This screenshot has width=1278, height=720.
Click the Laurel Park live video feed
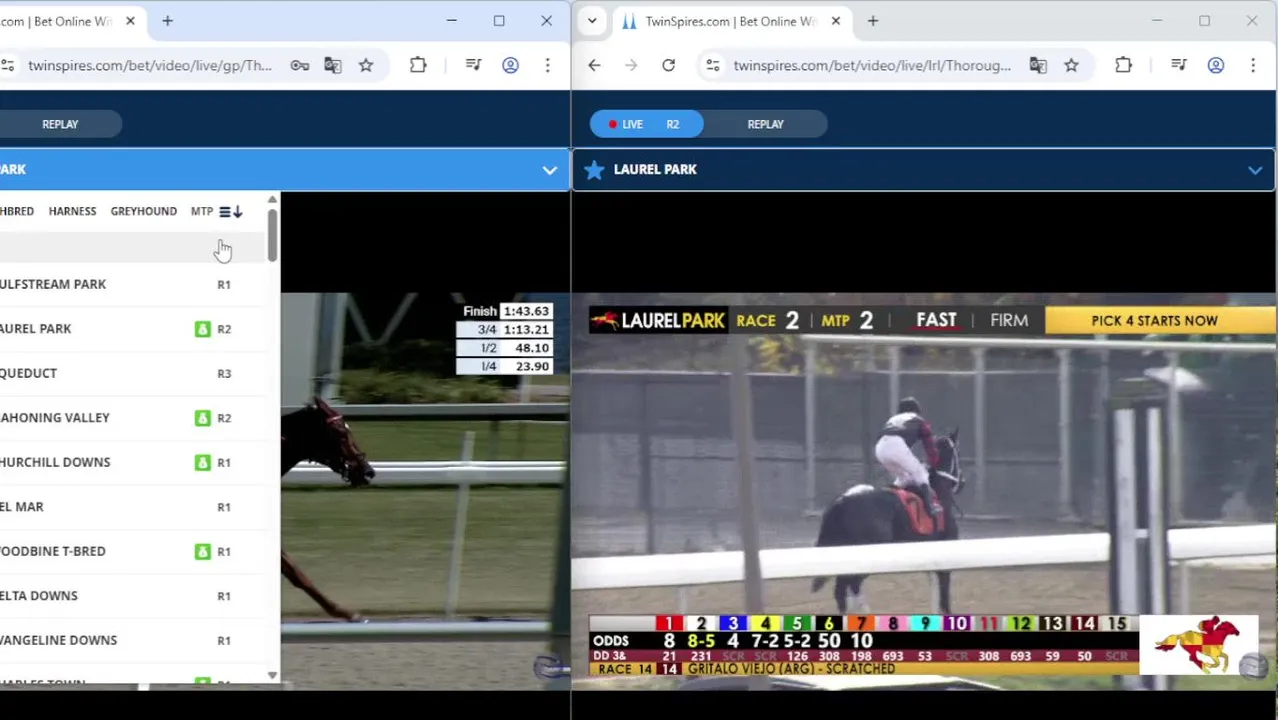[925, 490]
